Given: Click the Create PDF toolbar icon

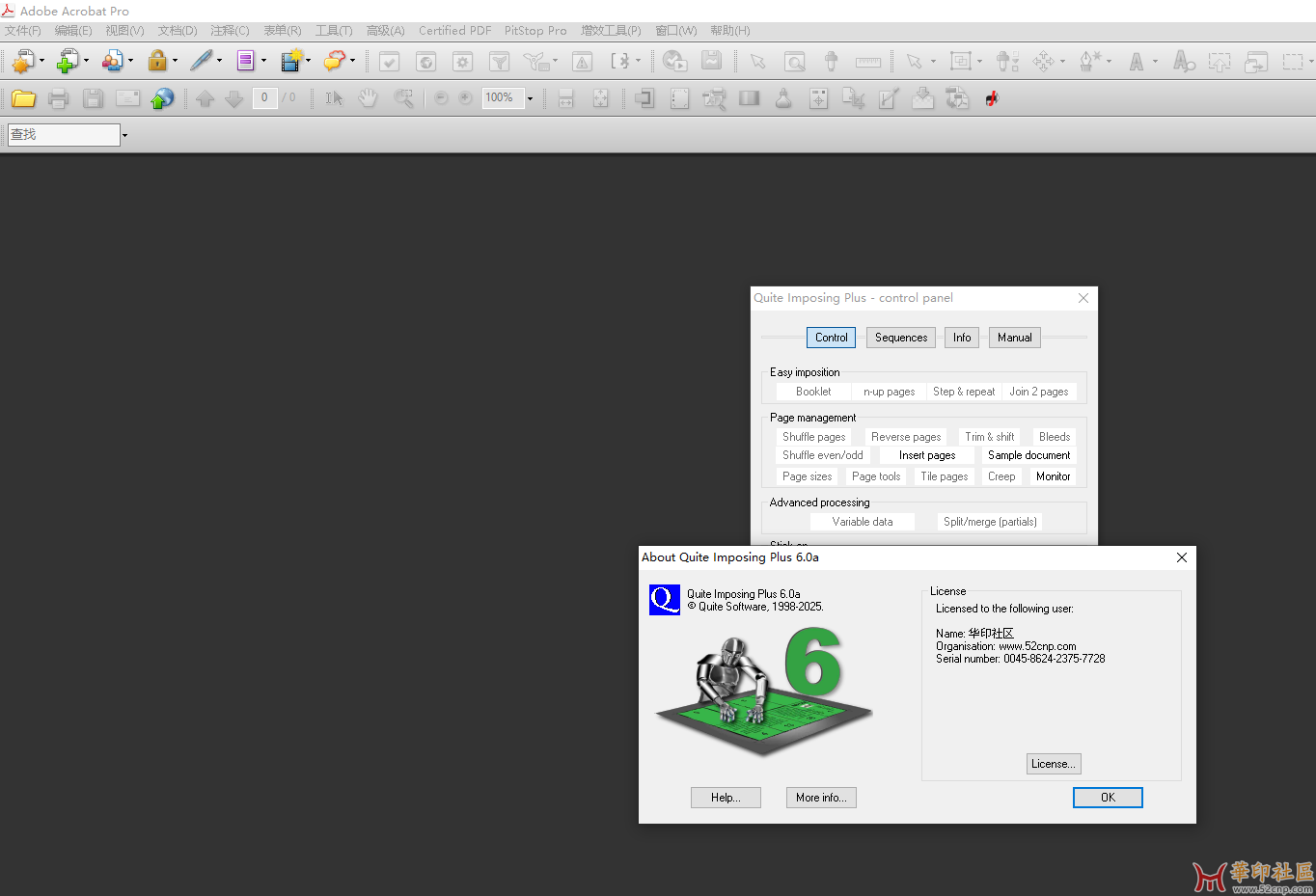Looking at the screenshot, I should tap(23, 62).
